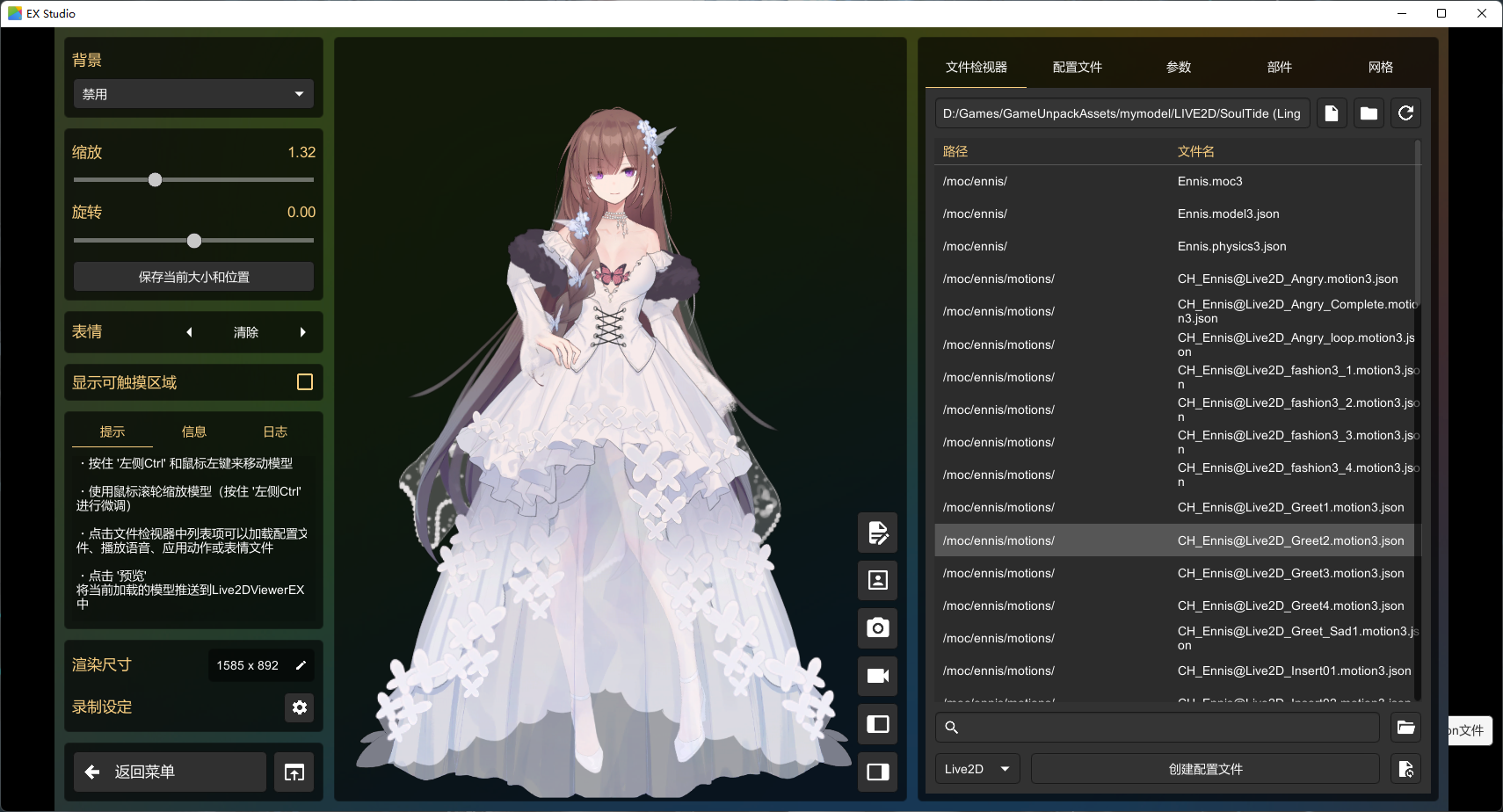The height and width of the screenshot is (812, 1503).
Task: Take a screenshot with camera icon
Action: click(877, 628)
